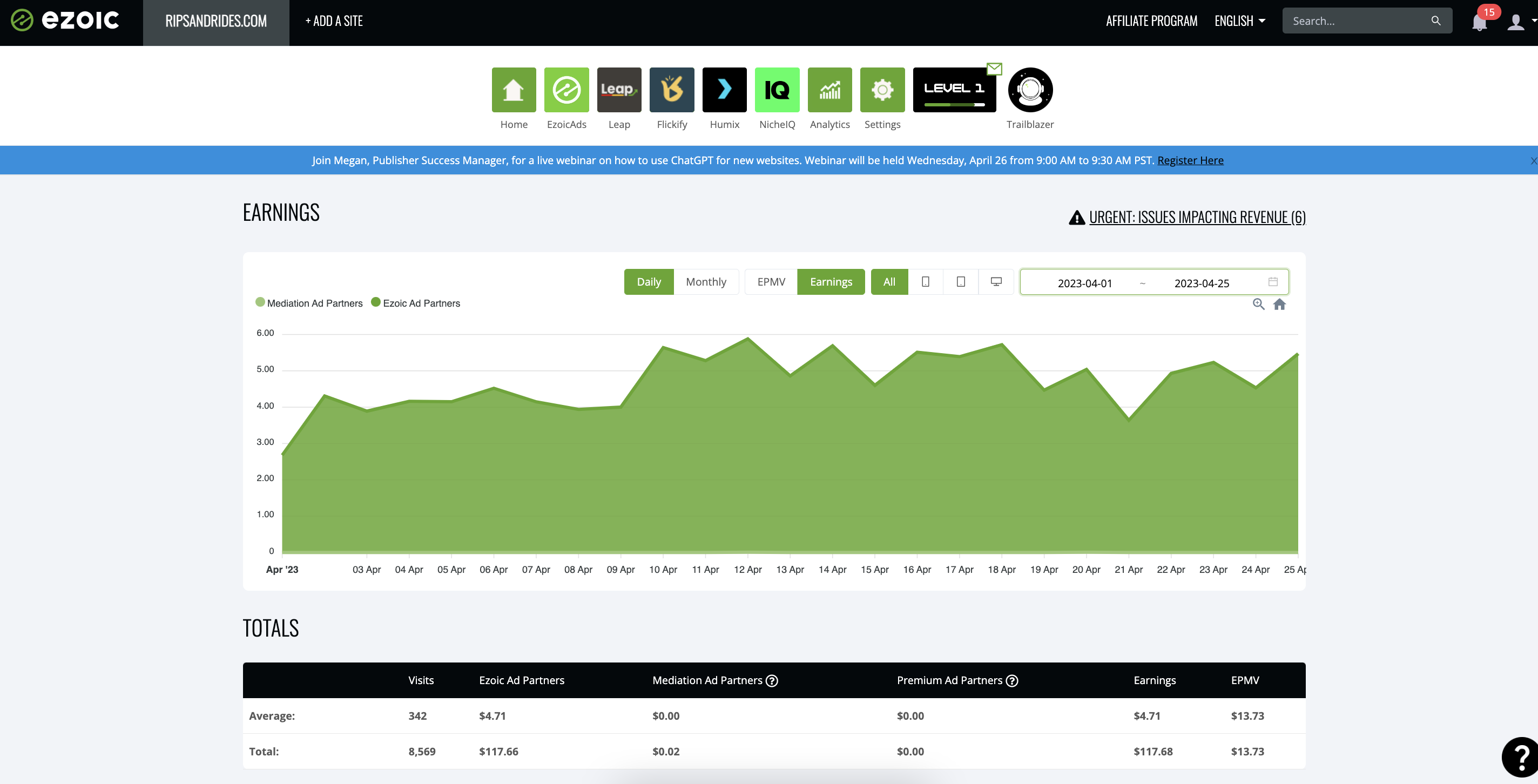
Task: Reset chart zoom with home icon
Action: coord(1279,304)
